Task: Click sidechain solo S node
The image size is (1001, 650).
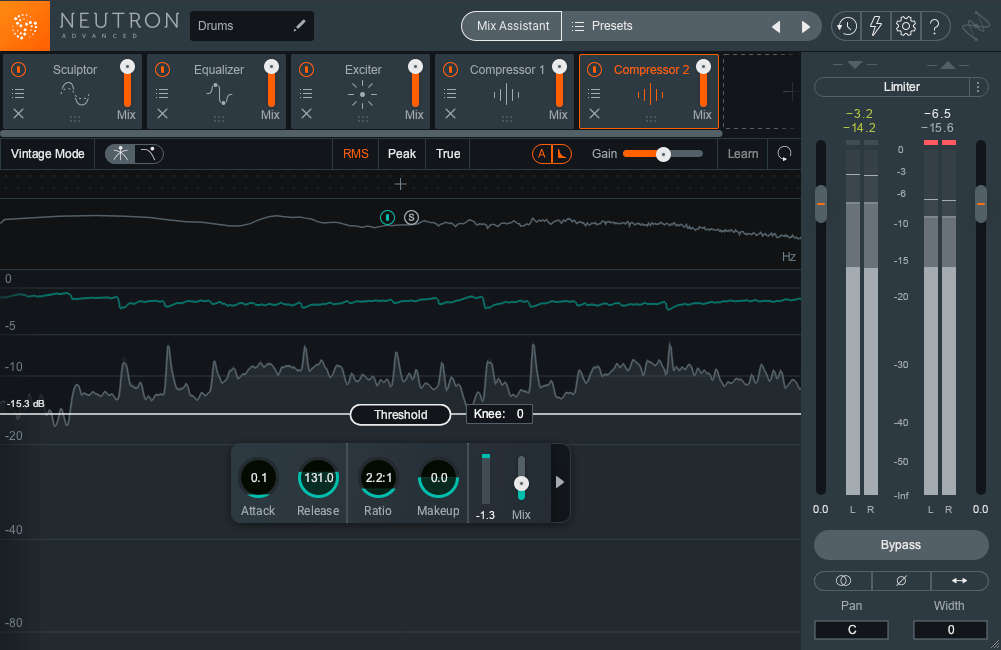Action: [411, 218]
